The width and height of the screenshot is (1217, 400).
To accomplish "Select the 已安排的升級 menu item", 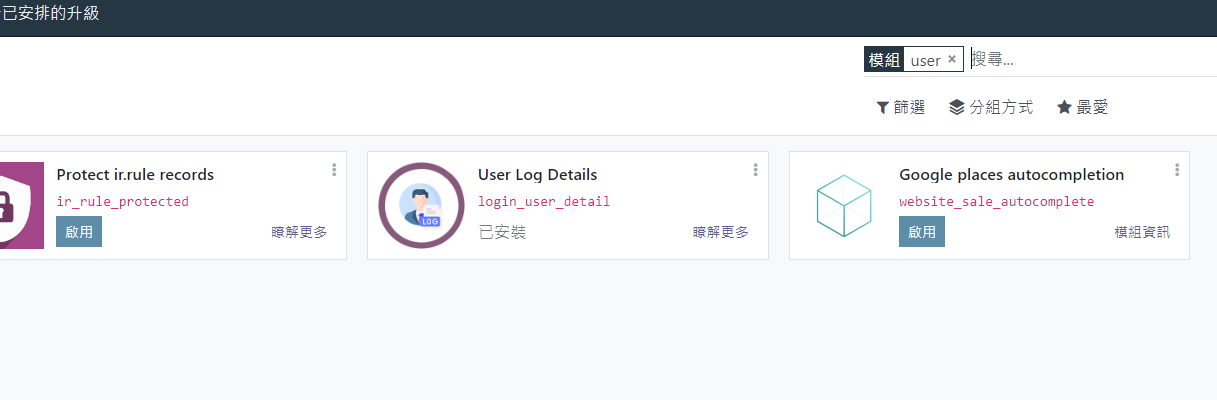I will click(50, 14).
